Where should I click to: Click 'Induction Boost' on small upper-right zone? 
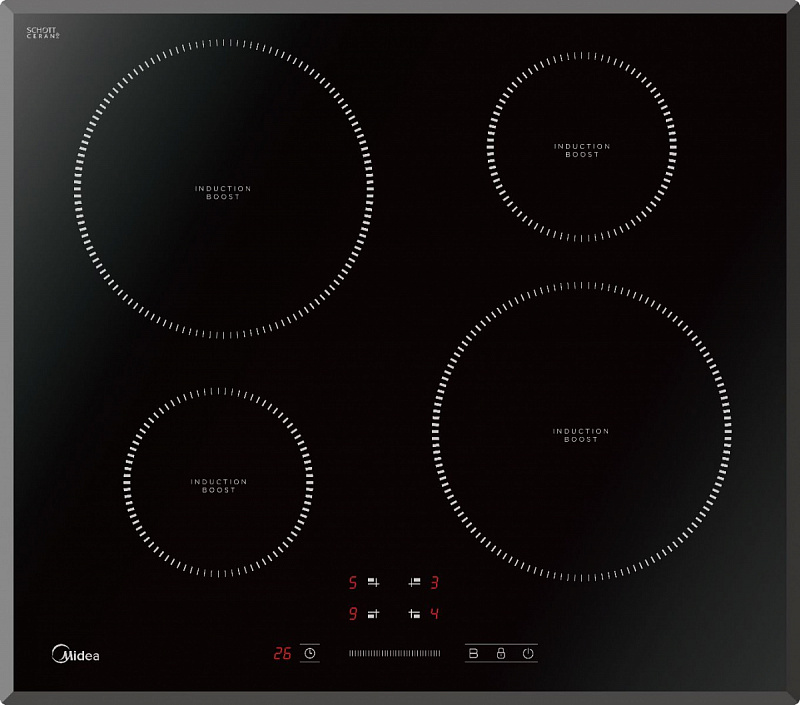(582, 150)
